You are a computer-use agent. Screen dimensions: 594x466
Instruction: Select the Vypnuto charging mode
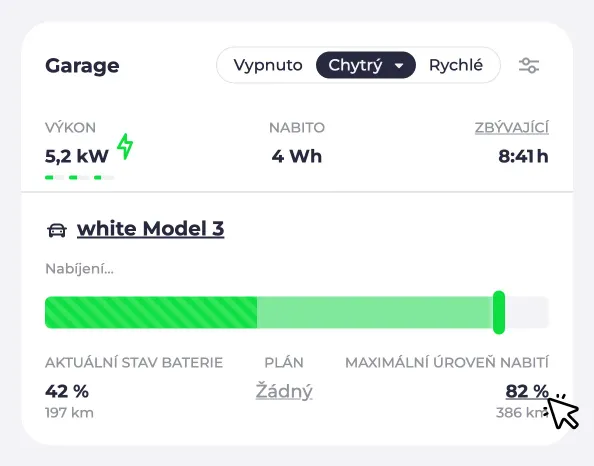(268, 65)
